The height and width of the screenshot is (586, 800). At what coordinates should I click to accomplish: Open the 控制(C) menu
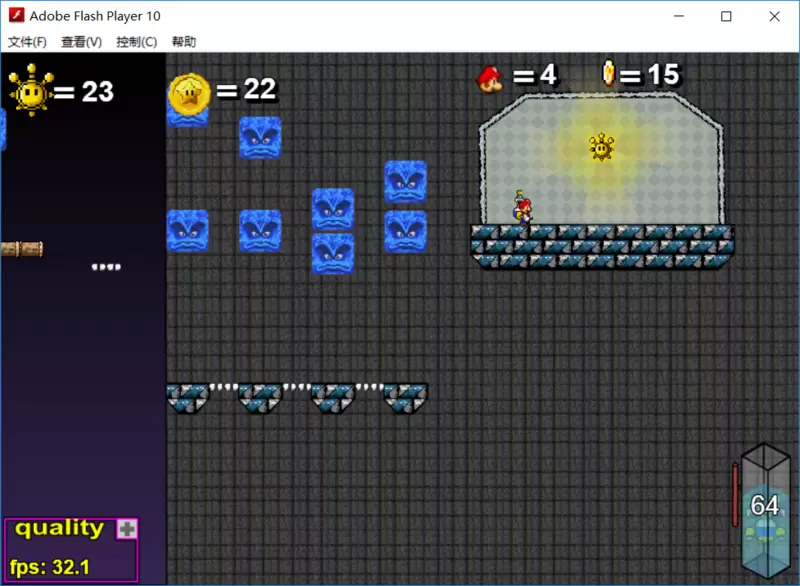tap(137, 42)
